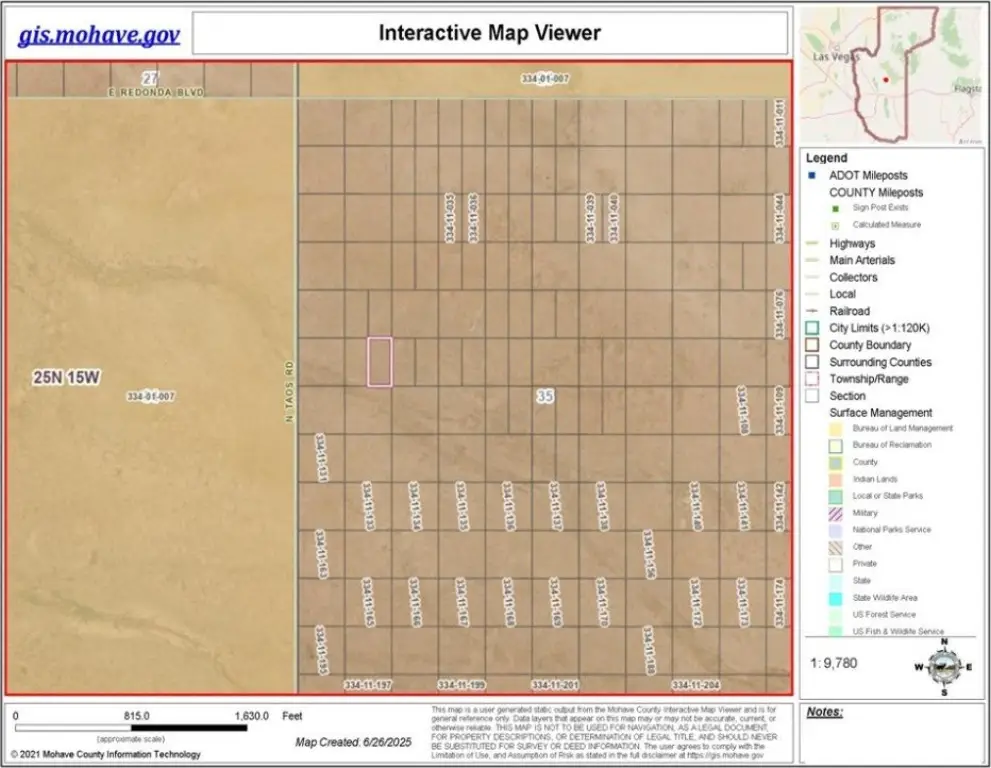Select the County Boundary legend box
The image size is (991, 768).
point(812,345)
